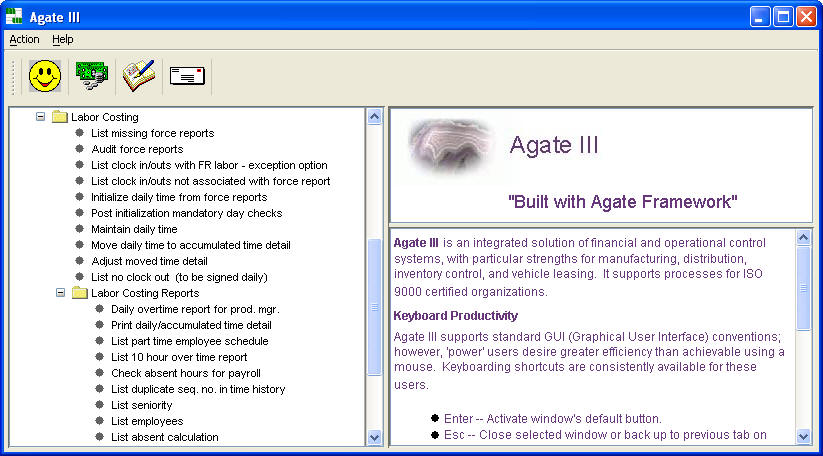Select Initialize daily time from force reports
This screenshot has height=456, width=823.
pyautogui.click(x=179, y=197)
